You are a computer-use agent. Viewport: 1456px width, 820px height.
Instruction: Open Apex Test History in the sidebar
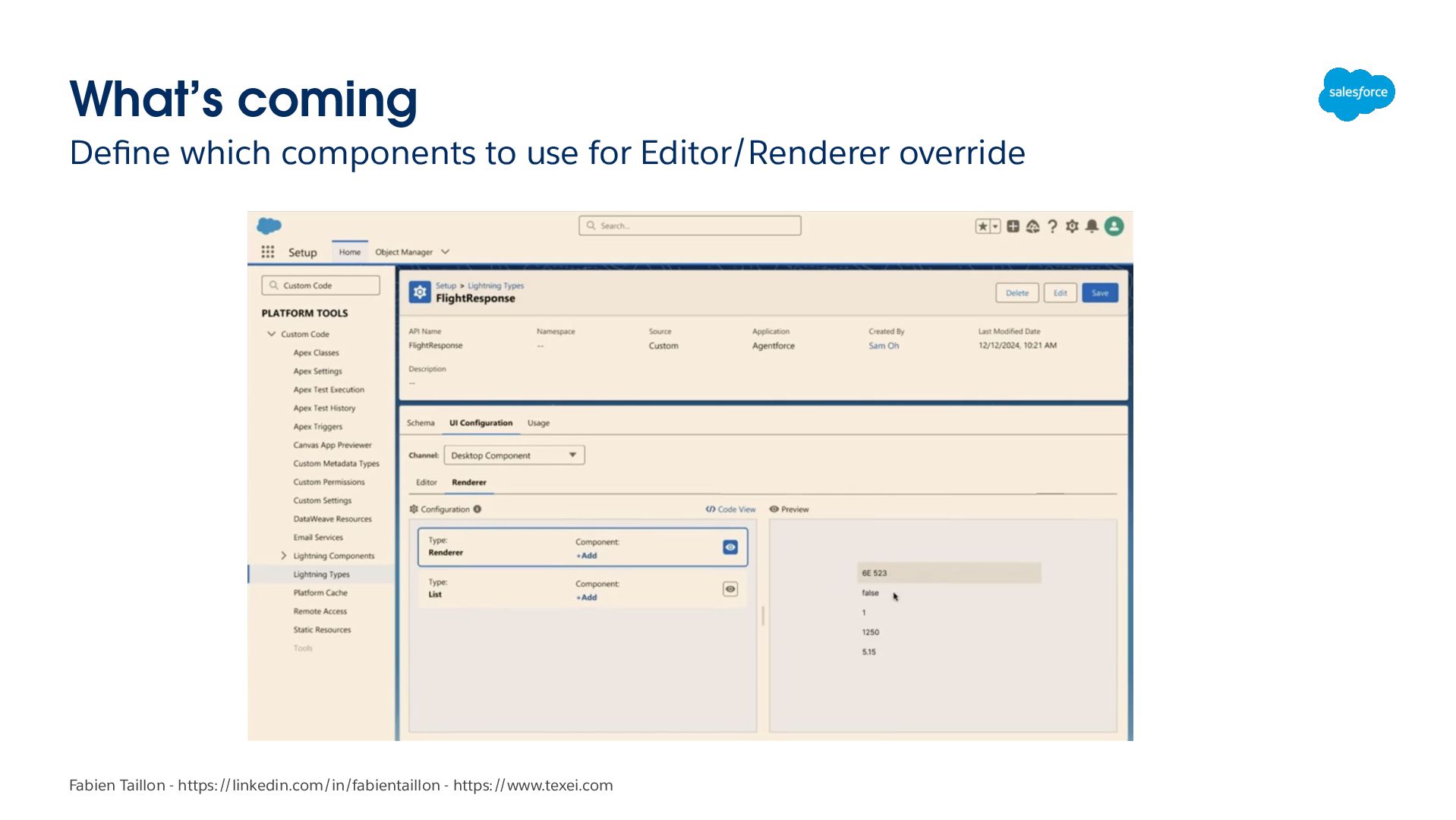coord(324,408)
